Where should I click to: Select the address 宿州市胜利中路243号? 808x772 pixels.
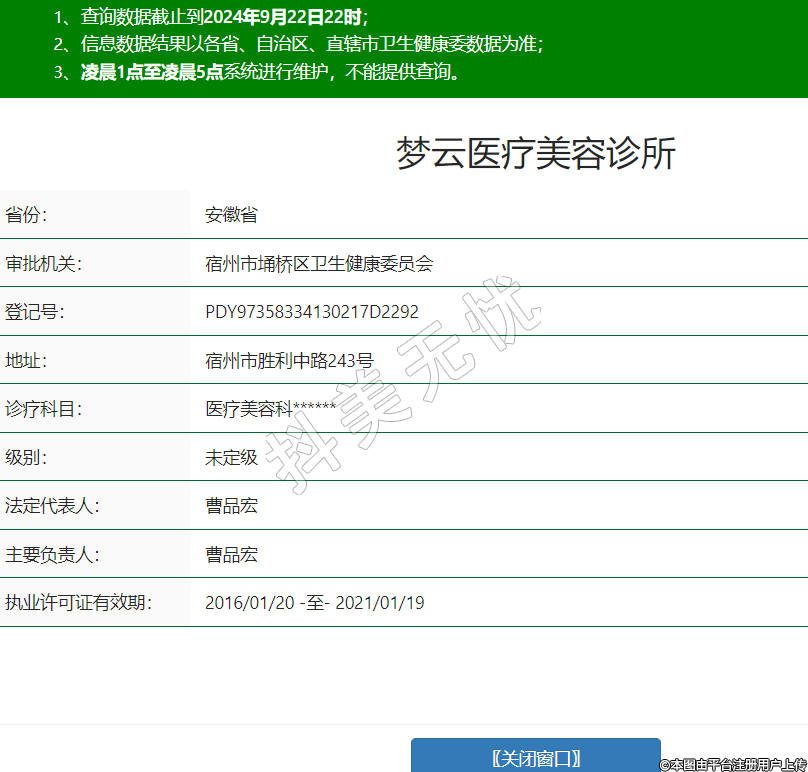pyautogui.click(x=289, y=360)
